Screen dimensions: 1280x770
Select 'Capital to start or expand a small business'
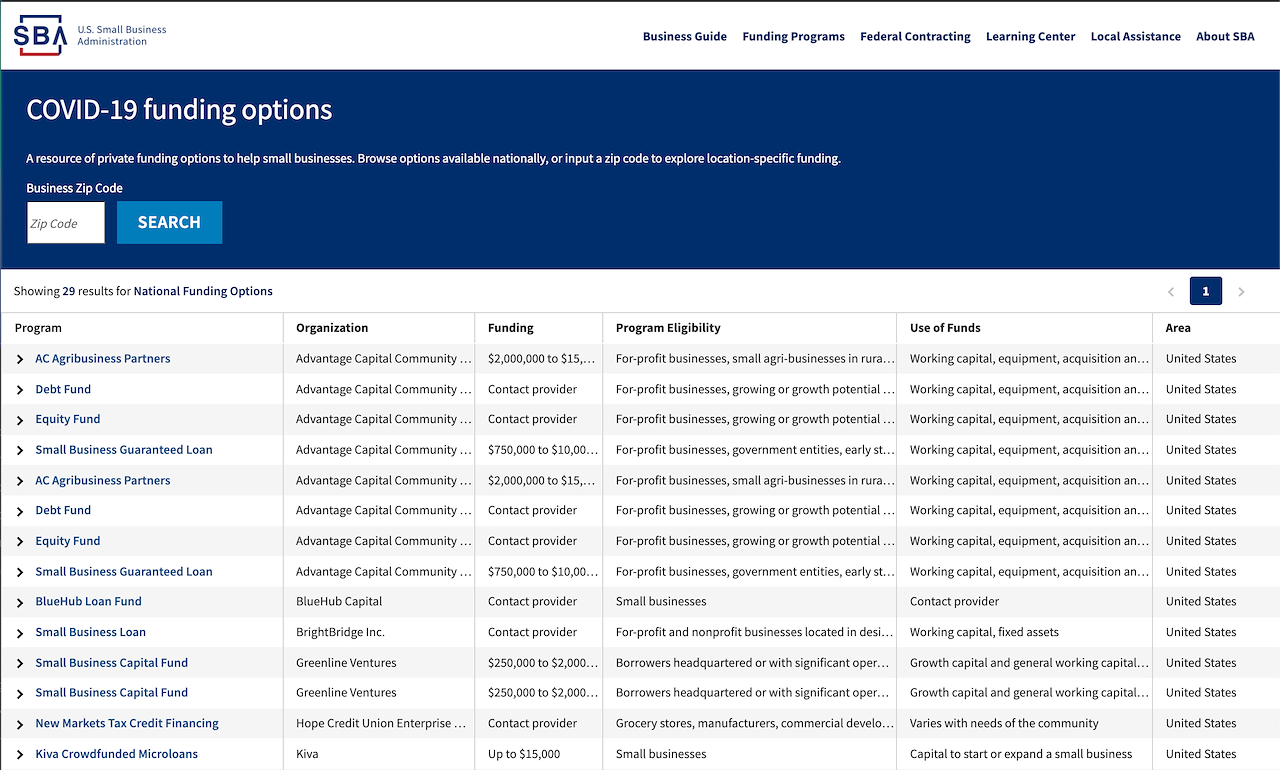tap(1021, 754)
